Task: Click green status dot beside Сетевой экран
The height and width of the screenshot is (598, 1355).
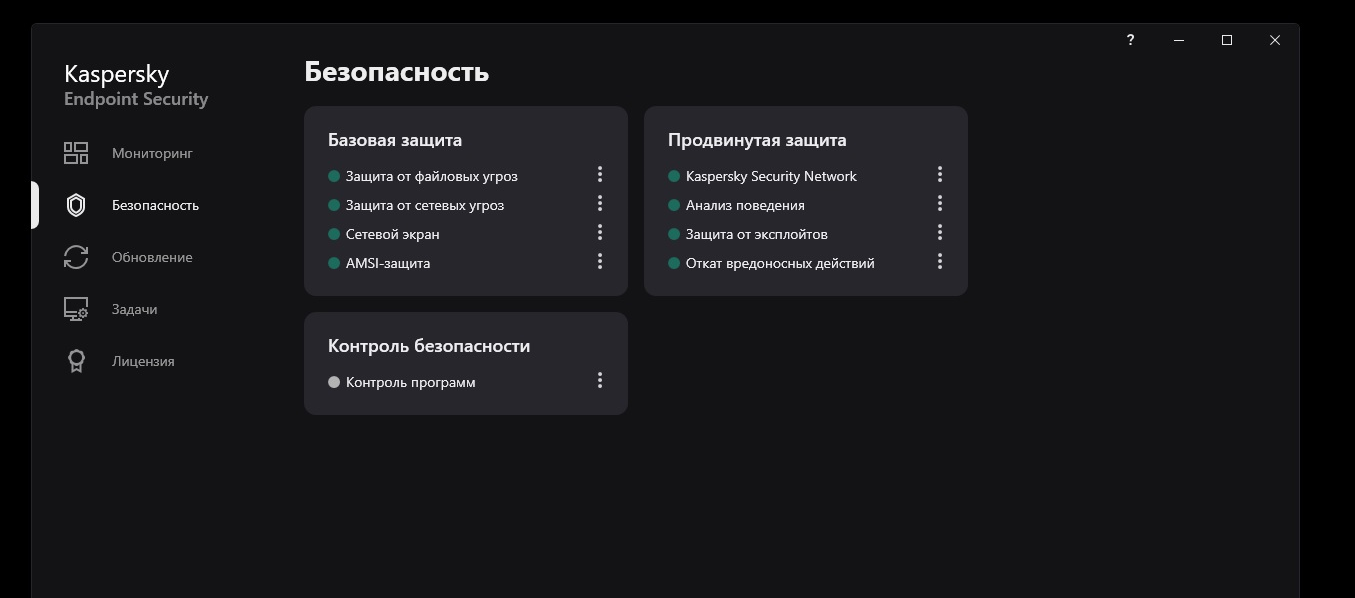Action: [334, 234]
